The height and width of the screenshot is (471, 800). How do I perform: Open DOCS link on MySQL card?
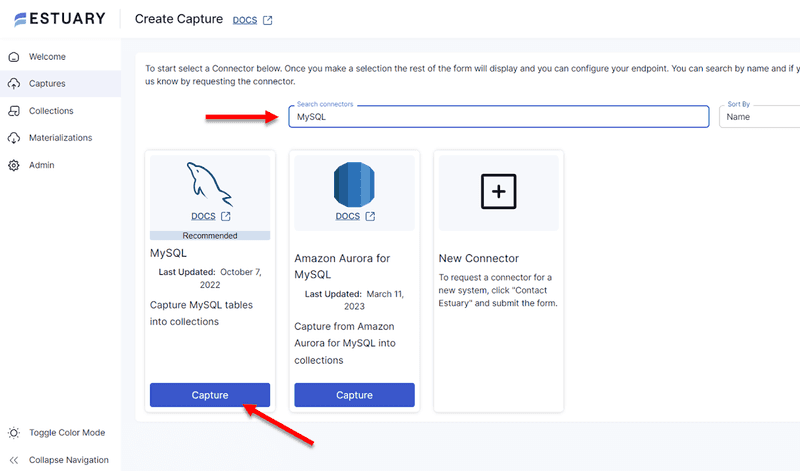coord(203,216)
